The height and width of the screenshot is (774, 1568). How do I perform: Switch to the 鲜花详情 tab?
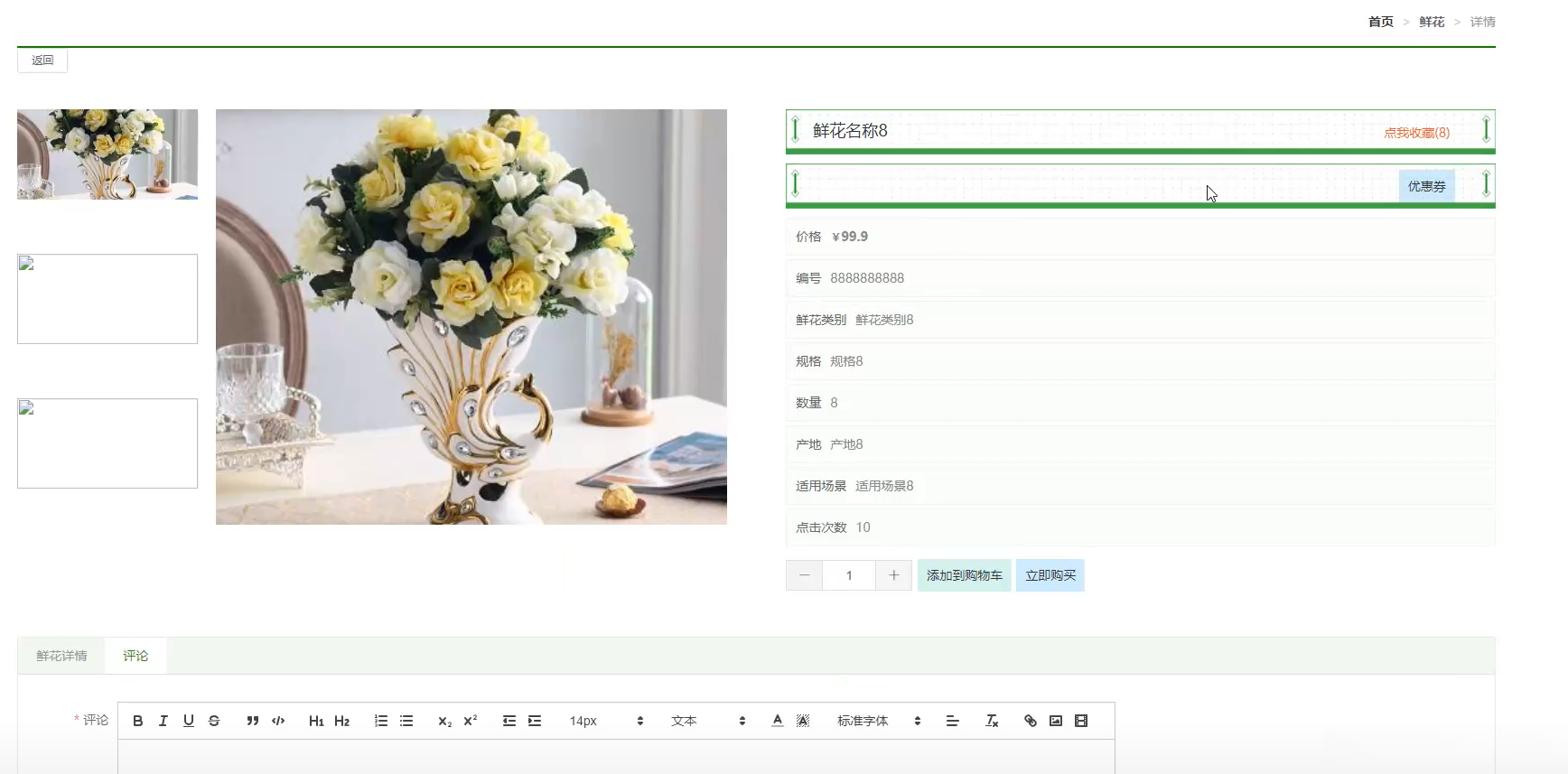[x=61, y=656]
